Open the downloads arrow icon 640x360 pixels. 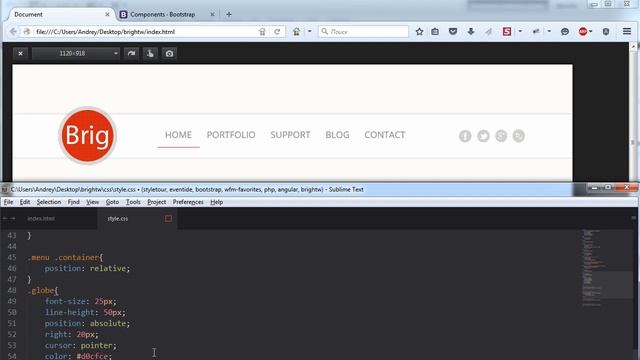[471, 31]
